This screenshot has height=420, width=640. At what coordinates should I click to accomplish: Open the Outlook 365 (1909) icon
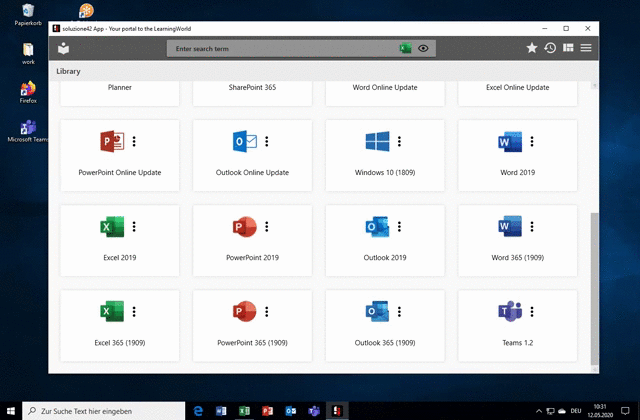(378, 311)
